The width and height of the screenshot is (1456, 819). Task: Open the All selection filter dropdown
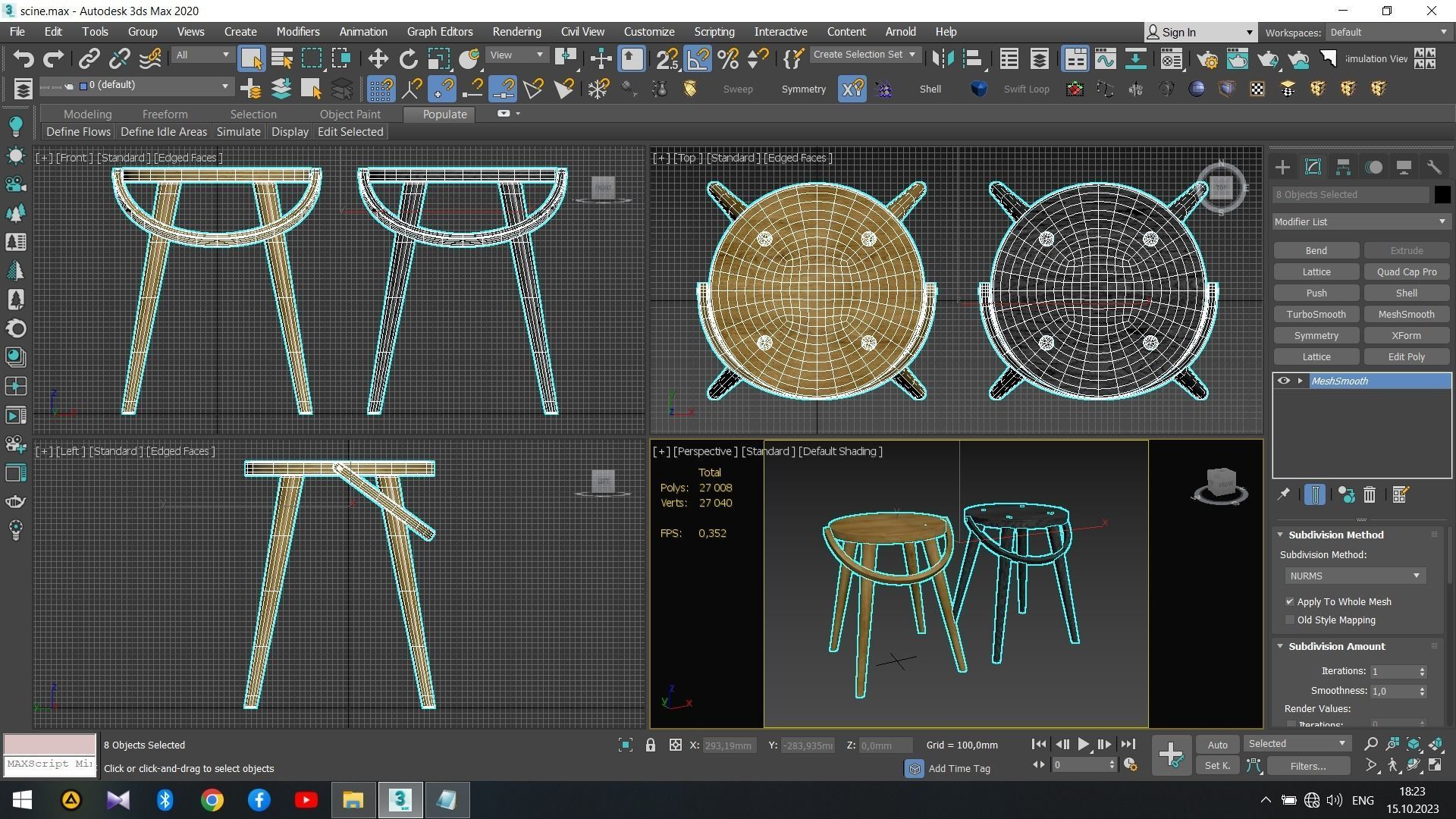pyautogui.click(x=202, y=55)
